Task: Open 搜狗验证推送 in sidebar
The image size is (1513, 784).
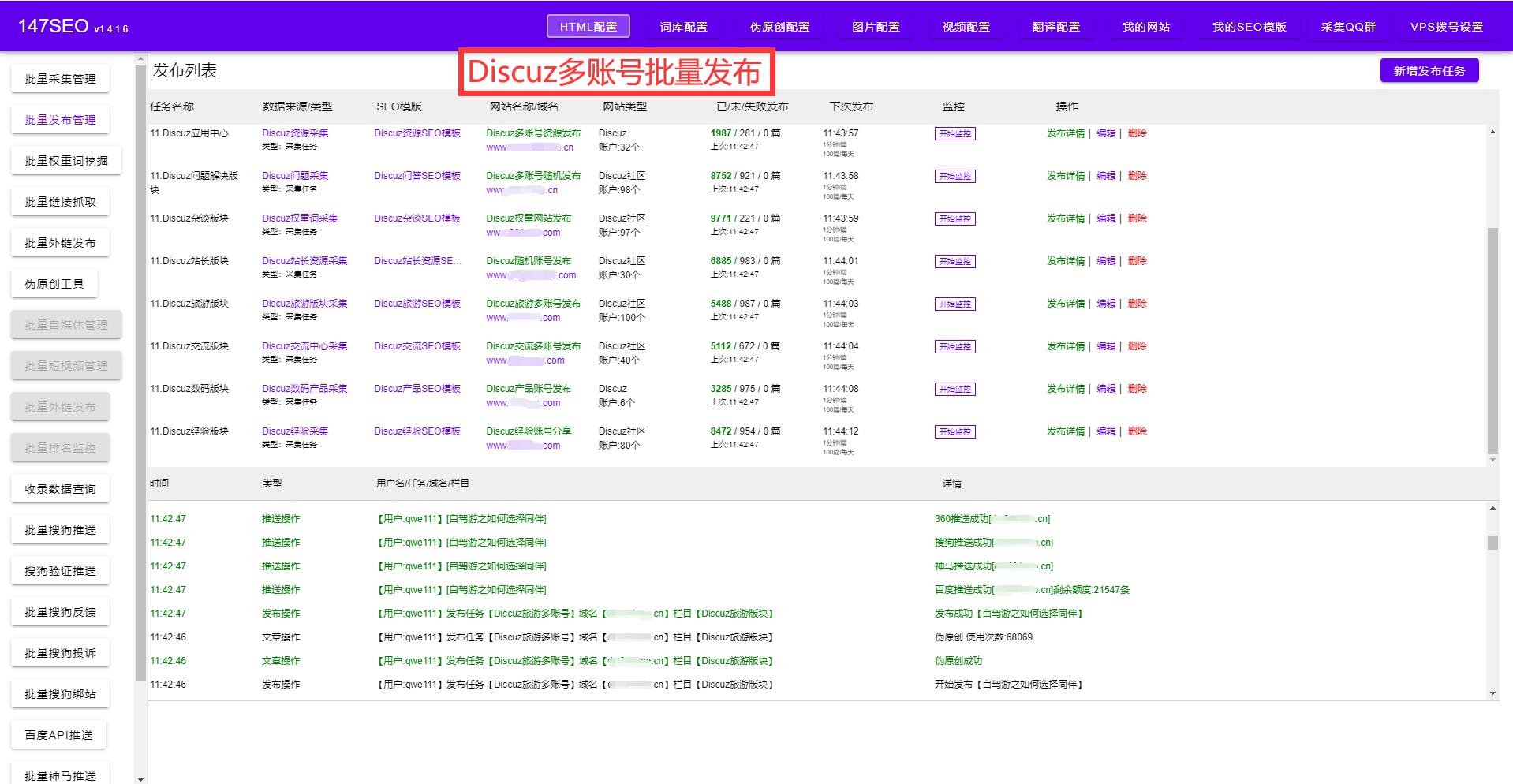Action: tap(60, 571)
